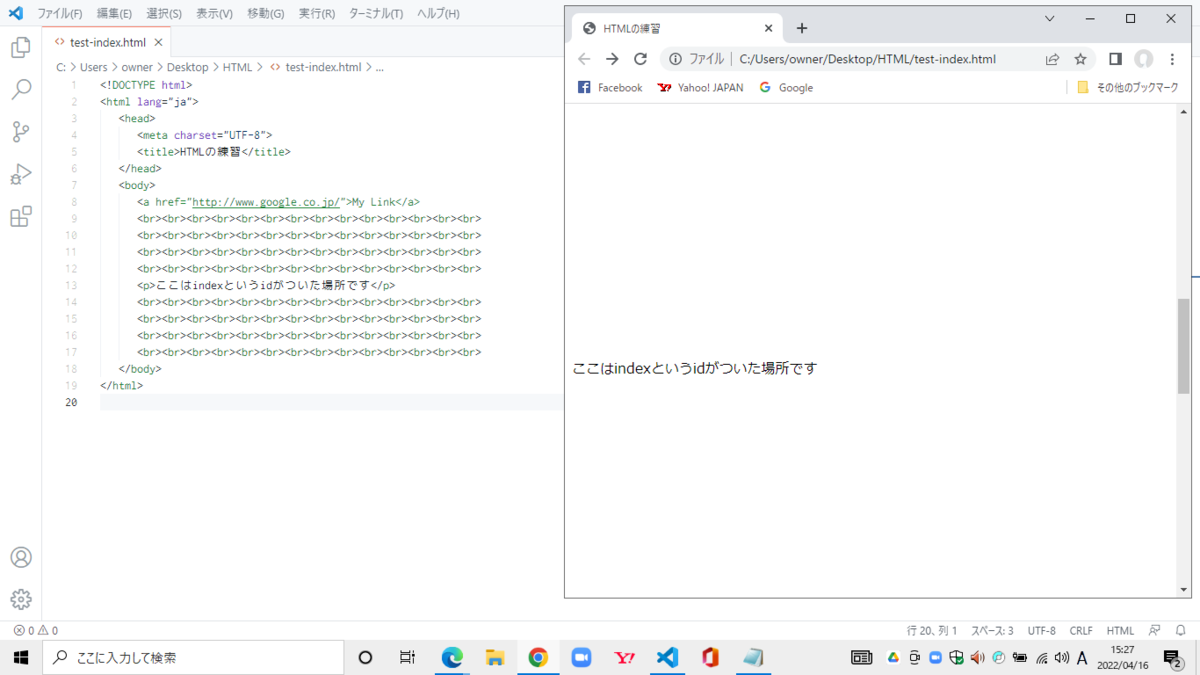The width and height of the screenshot is (1200, 675).
Task: Open the Windows Action Center notifications
Action: click(x=1173, y=657)
